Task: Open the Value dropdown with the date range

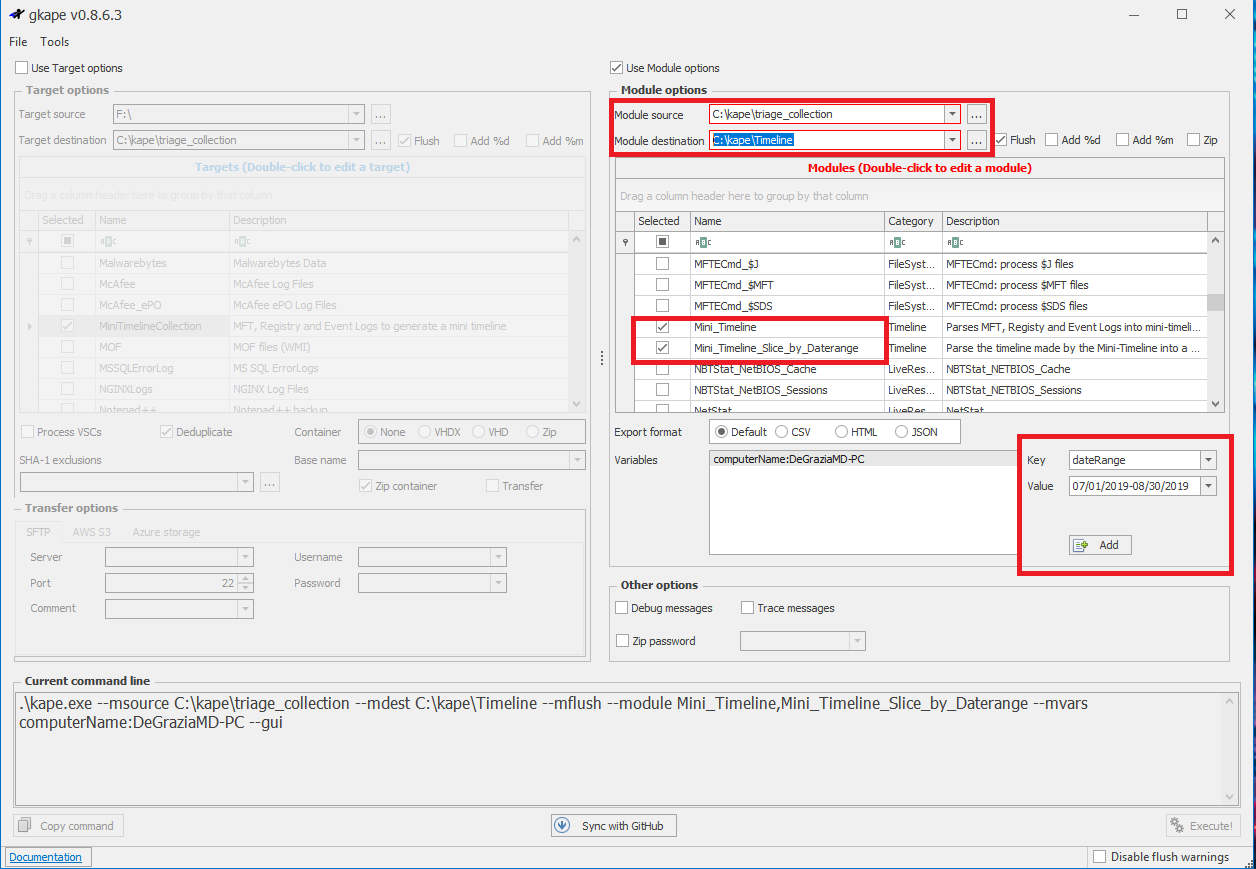Action: [1207, 486]
